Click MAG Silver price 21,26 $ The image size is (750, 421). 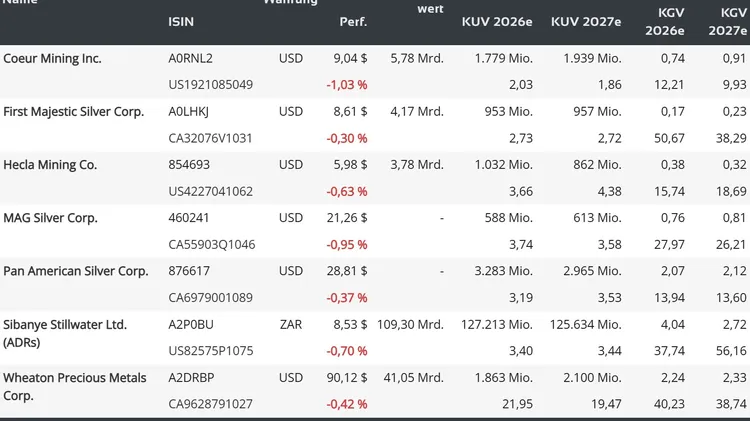347,218
